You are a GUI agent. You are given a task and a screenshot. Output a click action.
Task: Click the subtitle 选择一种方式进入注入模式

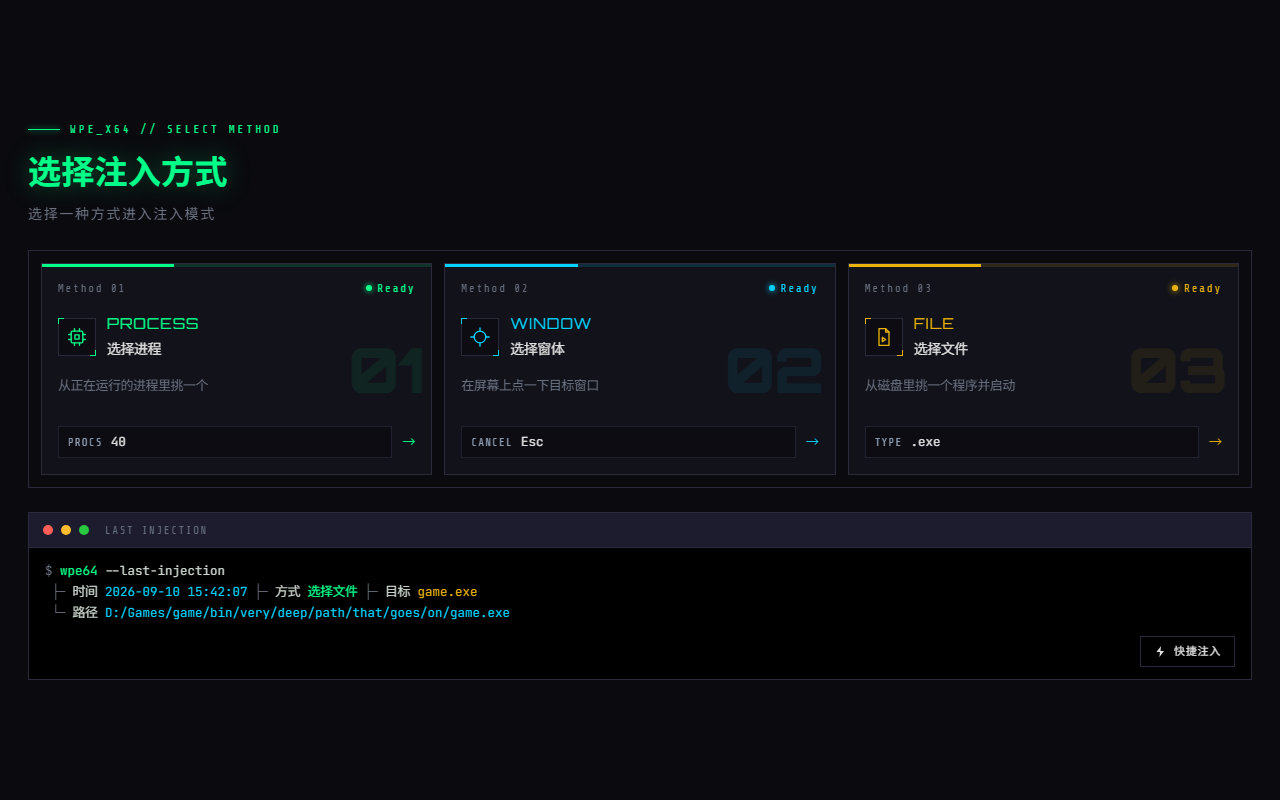[x=122, y=214]
